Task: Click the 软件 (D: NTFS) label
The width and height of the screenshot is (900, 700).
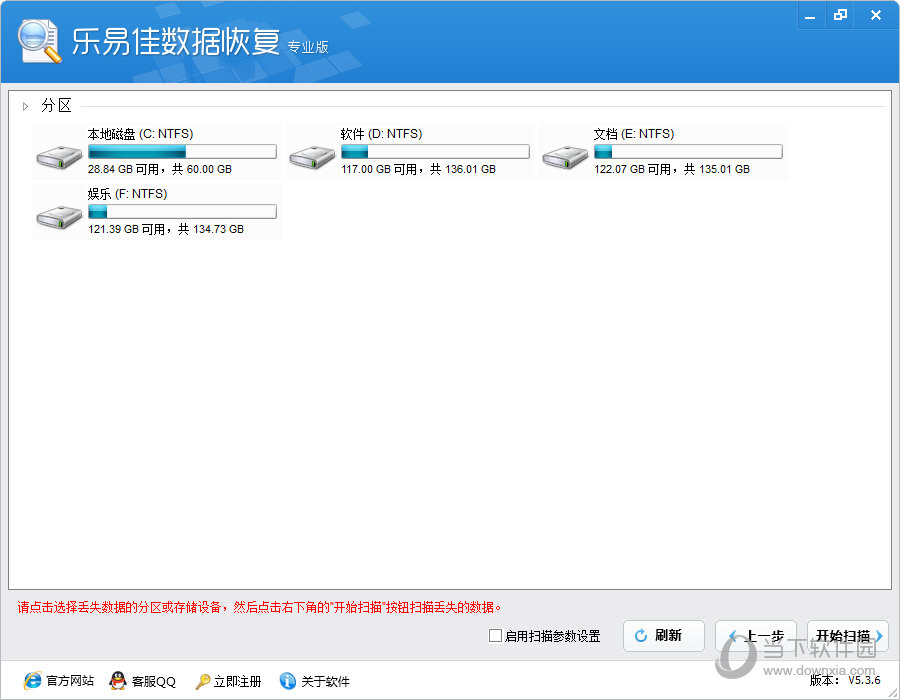Action: [x=381, y=134]
